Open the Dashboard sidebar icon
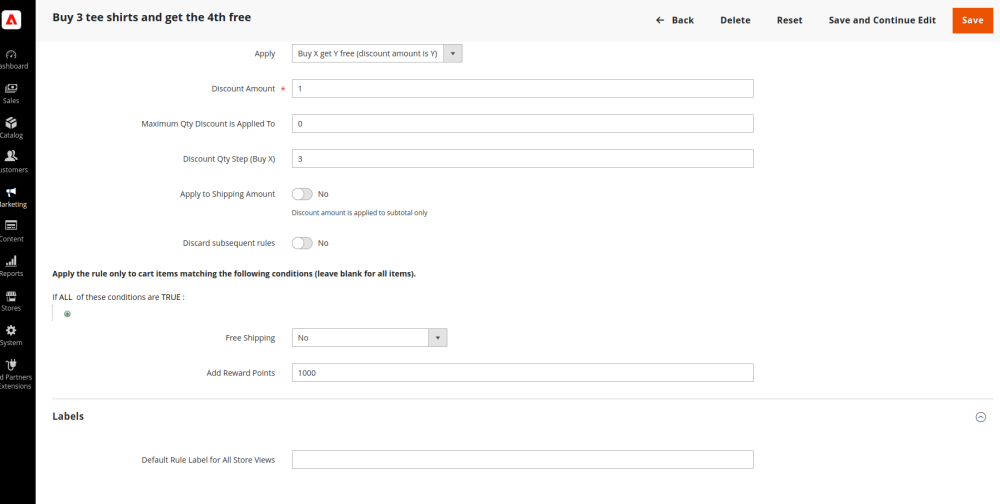Image resolution: width=1000 pixels, height=504 pixels. 12,58
